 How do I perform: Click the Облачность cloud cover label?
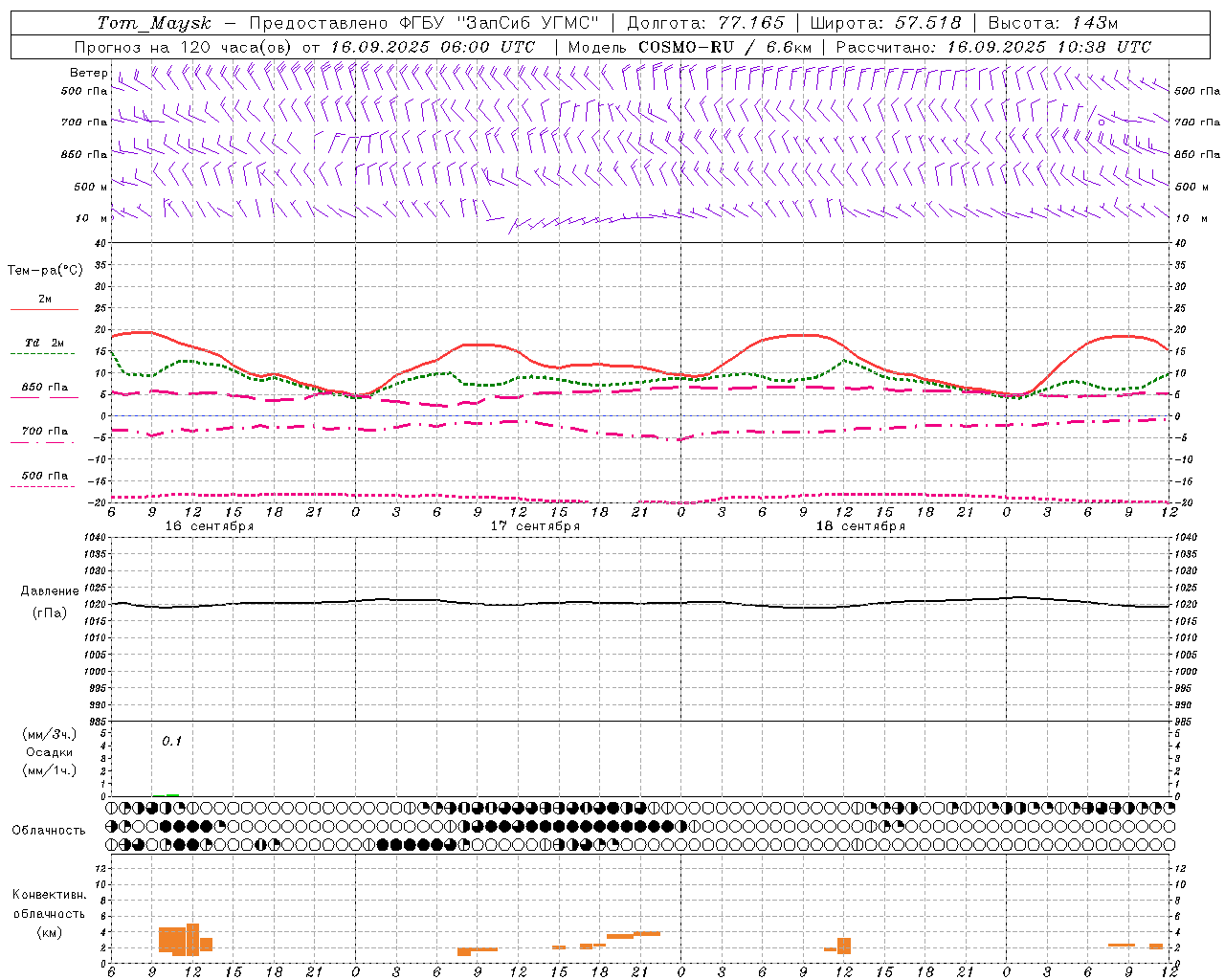click(49, 831)
